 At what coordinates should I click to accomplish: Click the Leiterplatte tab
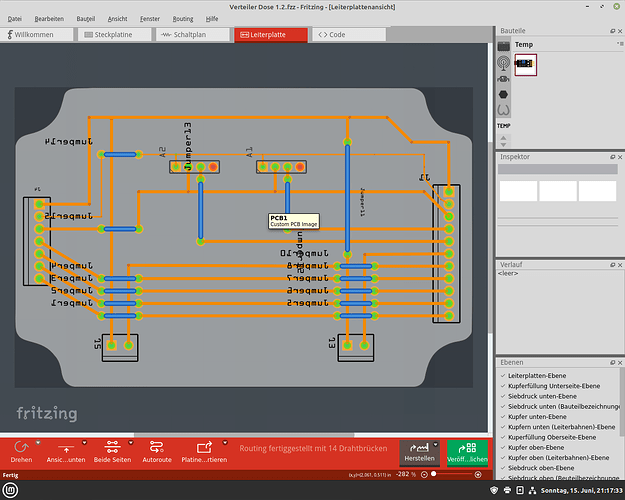click(271, 35)
